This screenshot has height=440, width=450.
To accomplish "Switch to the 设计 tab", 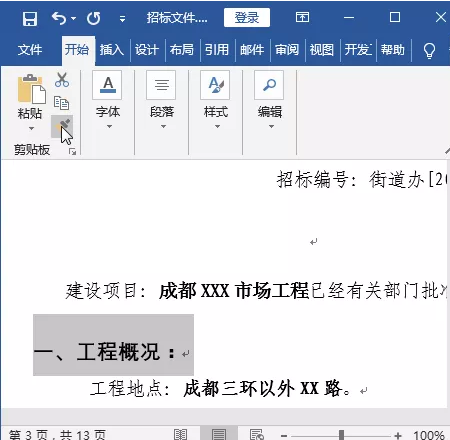I will 147,50.
